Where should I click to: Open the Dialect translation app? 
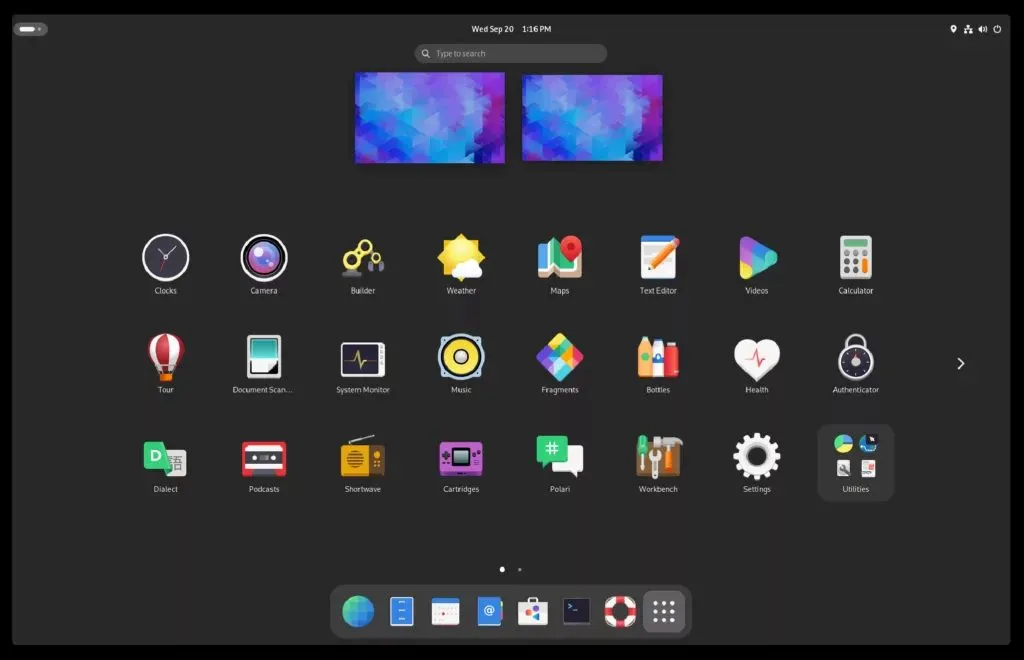coord(165,456)
